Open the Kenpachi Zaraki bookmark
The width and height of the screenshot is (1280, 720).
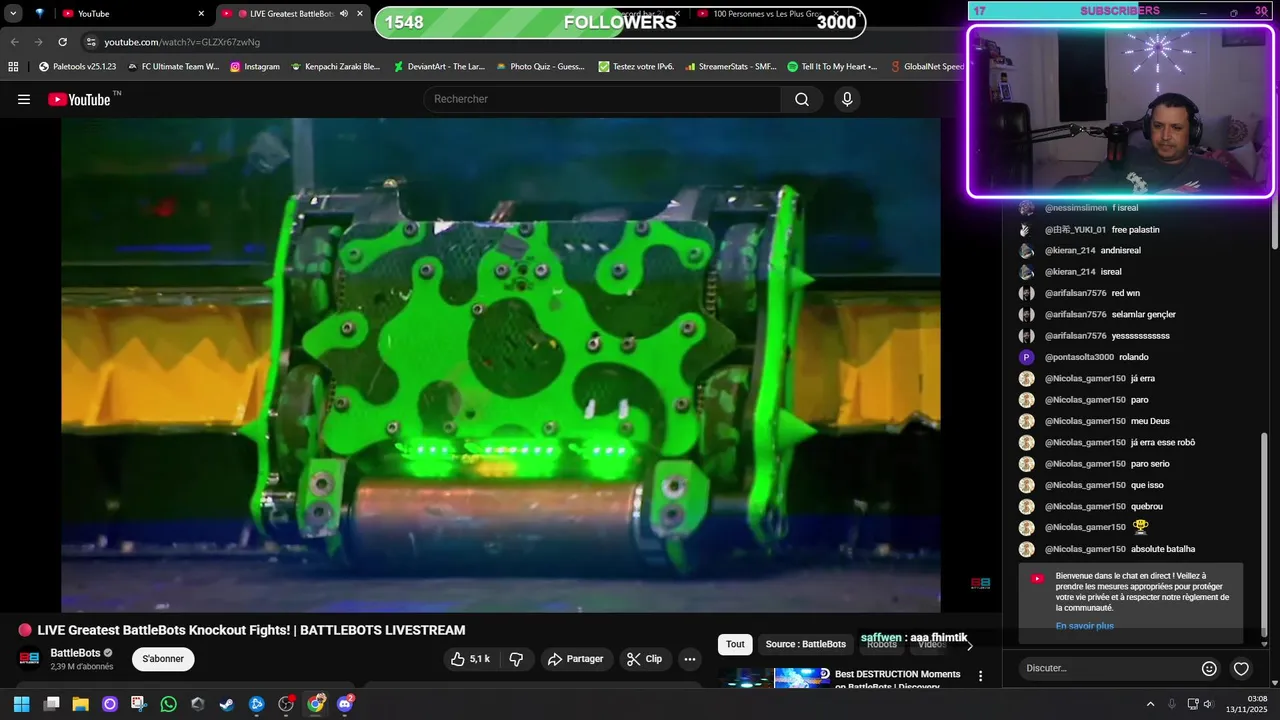pos(335,67)
